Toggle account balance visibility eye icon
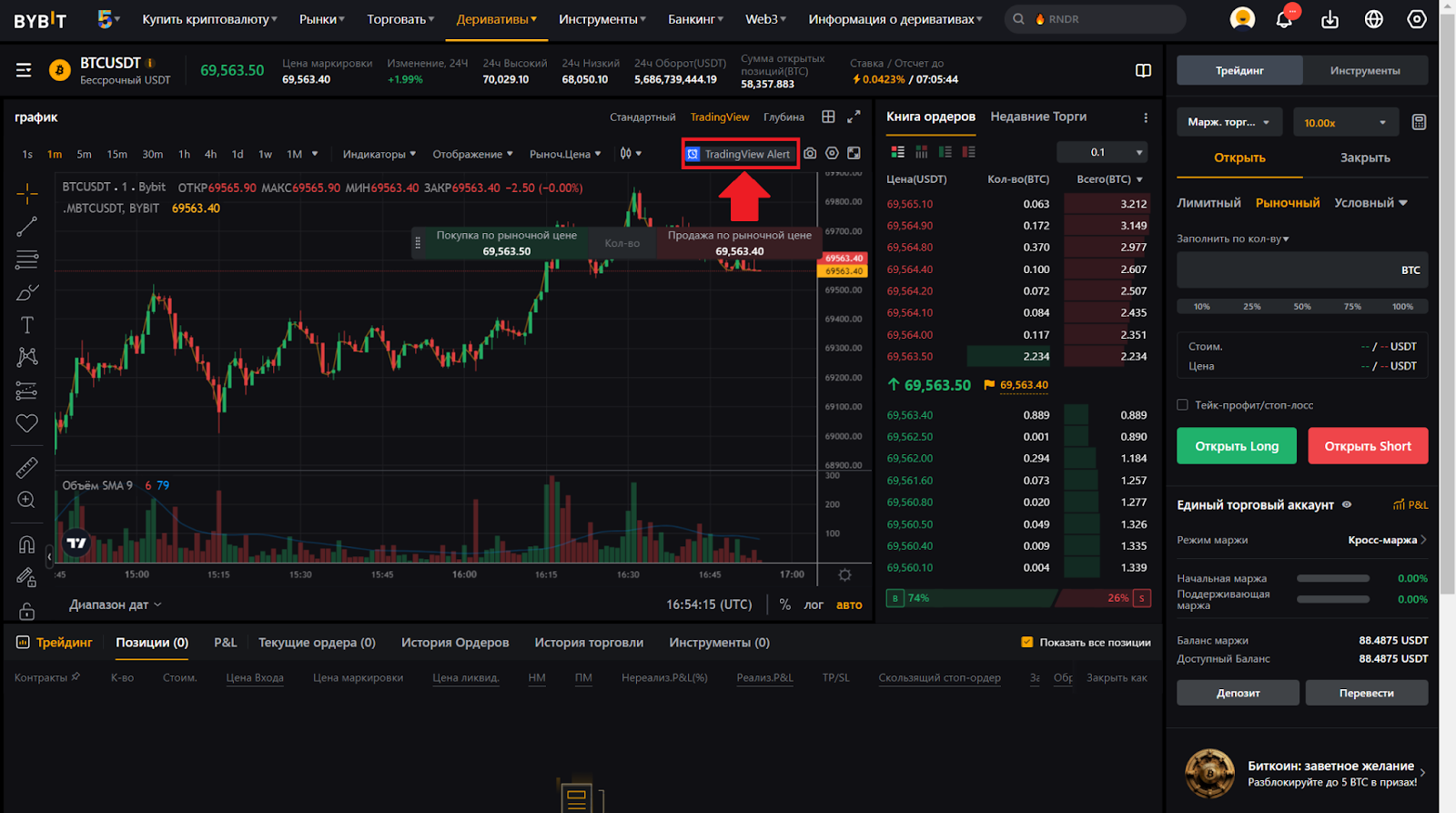This screenshot has height=813, width=1456. (1347, 504)
